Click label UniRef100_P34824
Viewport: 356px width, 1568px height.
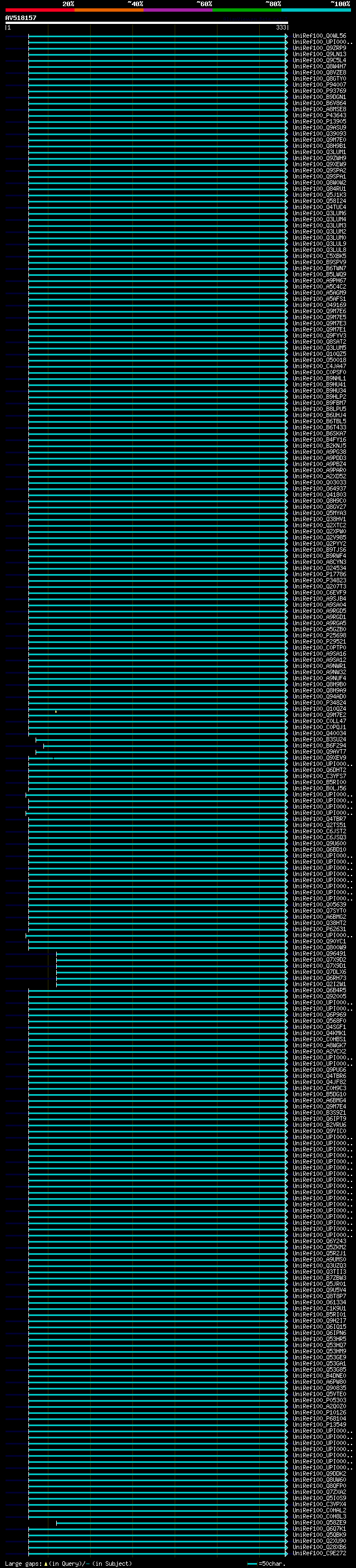coord(319,703)
